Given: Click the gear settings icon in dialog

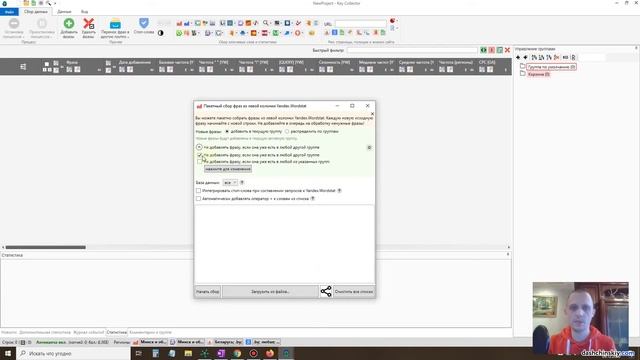Looking at the screenshot, I should [x=369, y=147].
